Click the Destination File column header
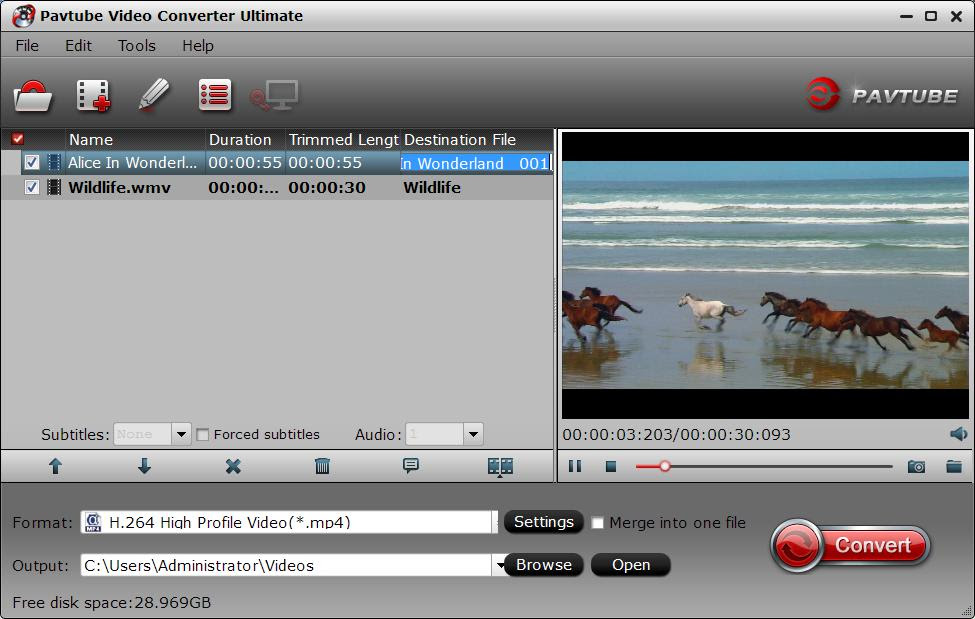 [476, 139]
